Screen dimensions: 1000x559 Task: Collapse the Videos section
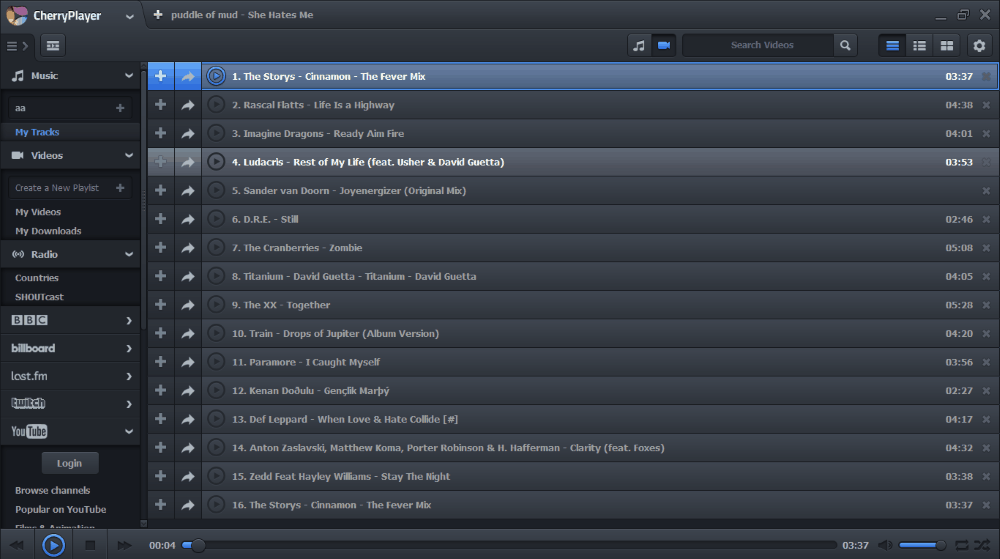click(129, 156)
